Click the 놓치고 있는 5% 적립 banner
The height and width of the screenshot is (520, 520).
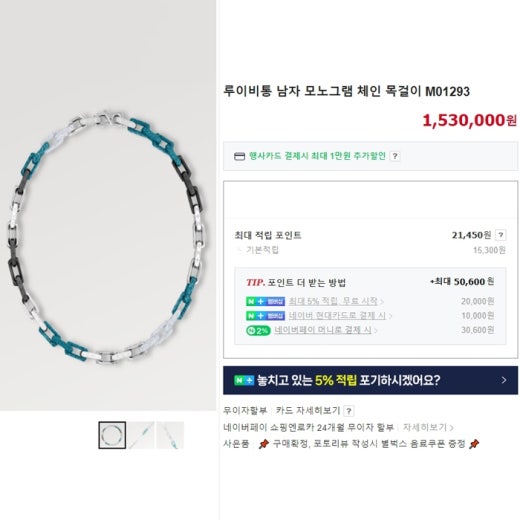[x=370, y=380]
